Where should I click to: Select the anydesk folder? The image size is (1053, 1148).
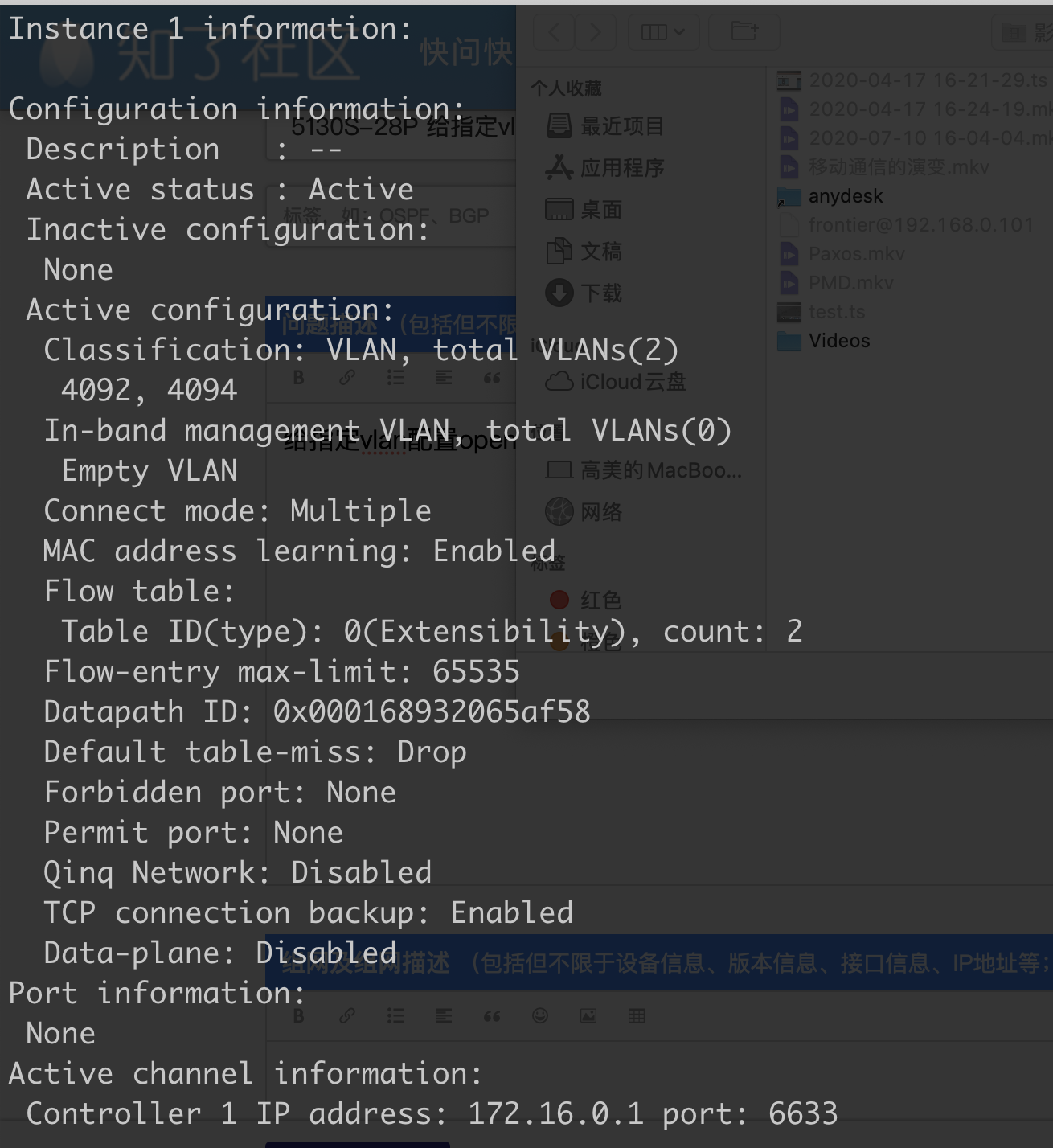(x=845, y=196)
